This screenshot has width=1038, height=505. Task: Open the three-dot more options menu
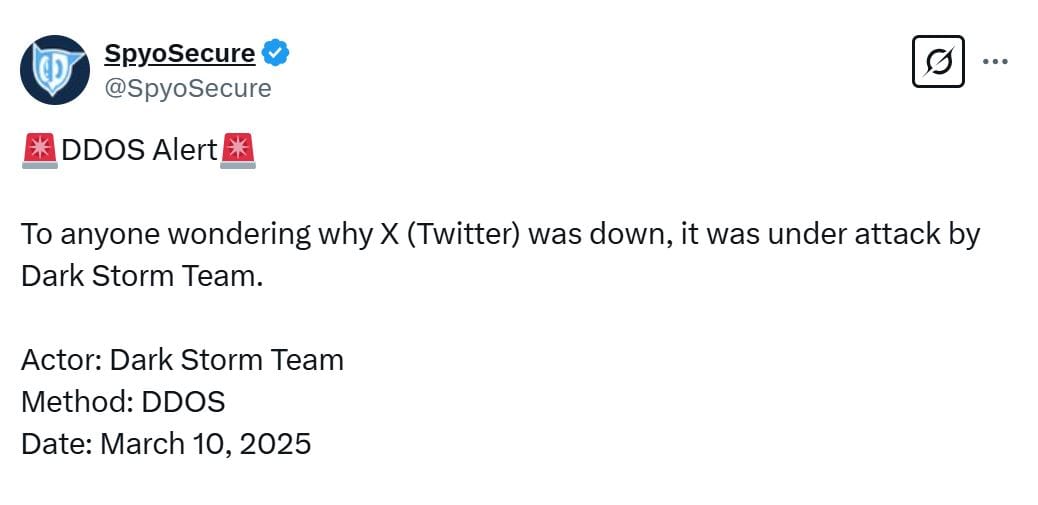[995, 62]
